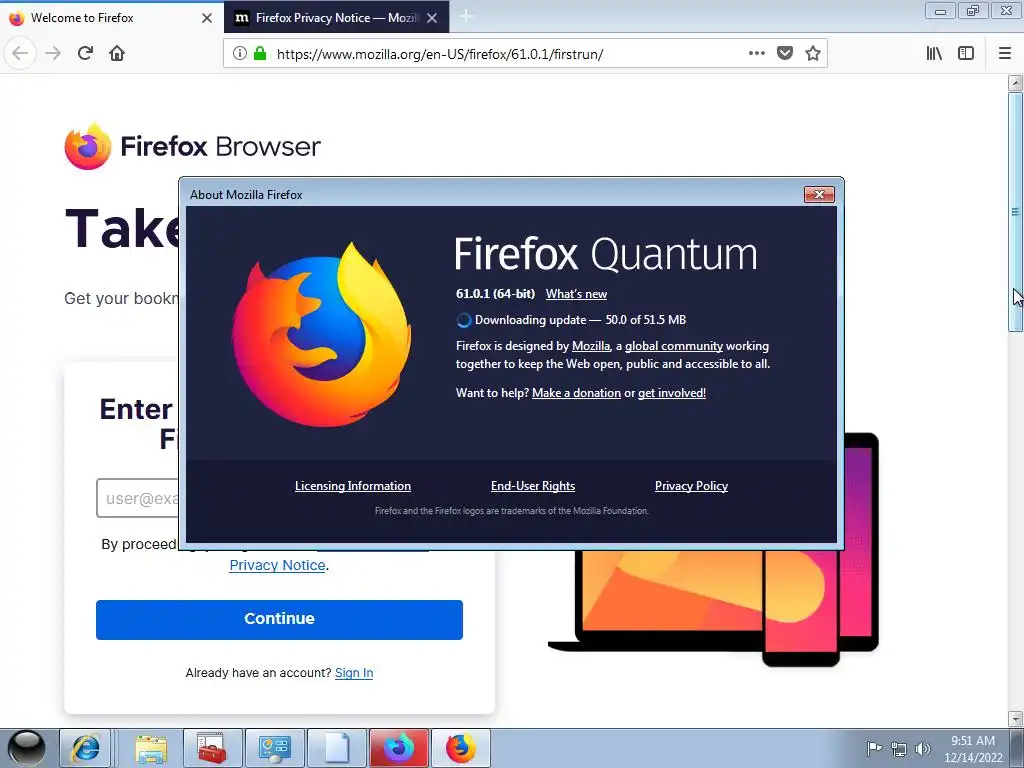Go forward using the forward arrow
Screen dimensions: 1024x768
point(53,54)
